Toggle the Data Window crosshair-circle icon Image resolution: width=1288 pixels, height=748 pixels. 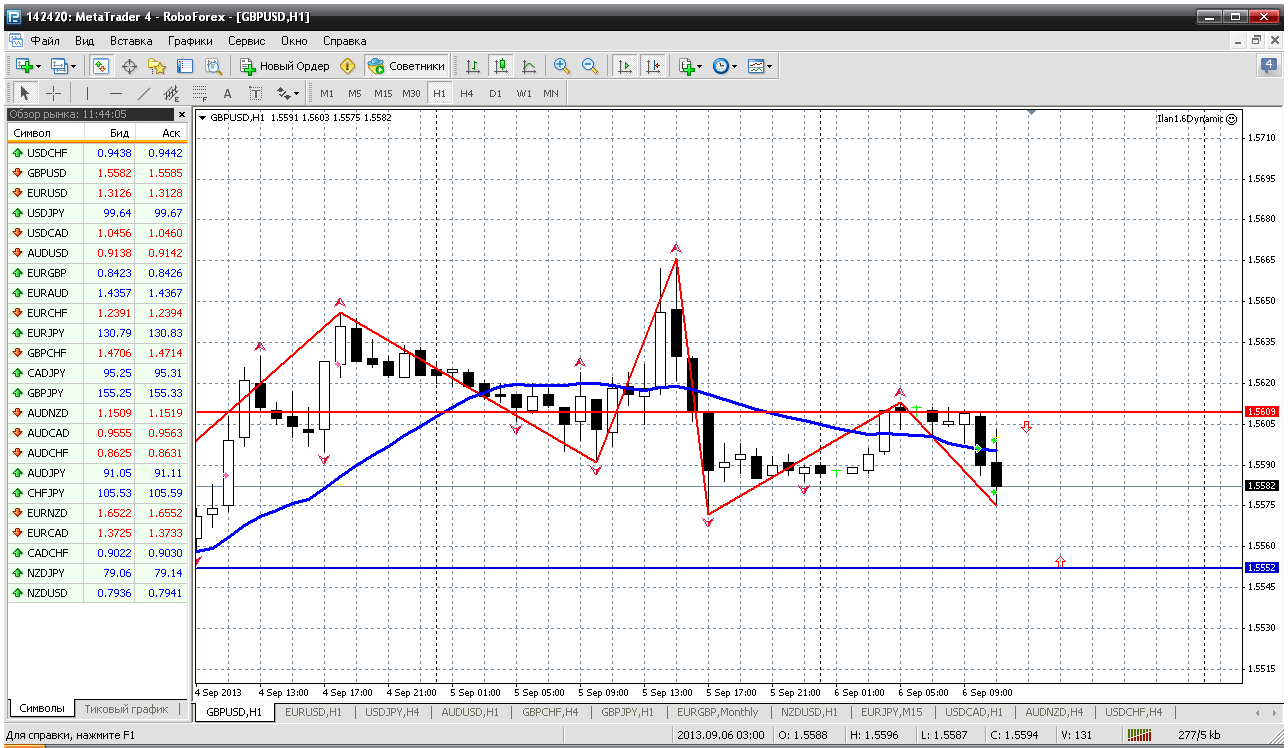click(x=129, y=66)
